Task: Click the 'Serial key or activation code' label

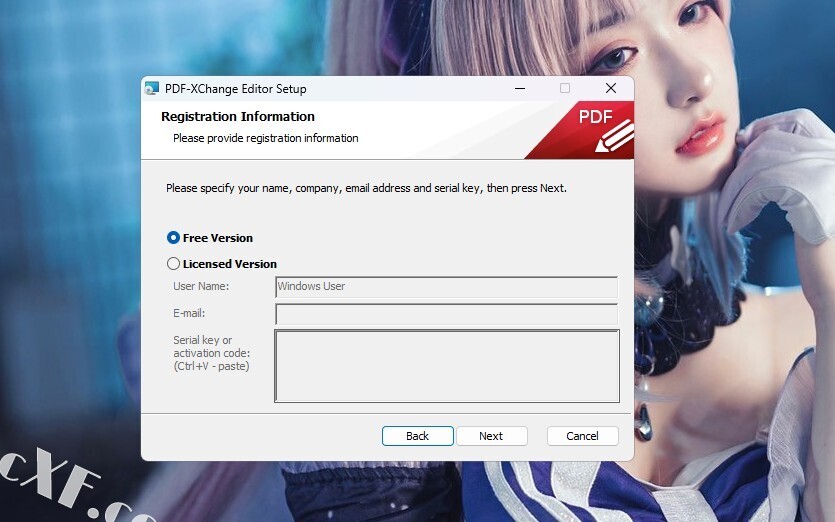Action: [211, 353]
